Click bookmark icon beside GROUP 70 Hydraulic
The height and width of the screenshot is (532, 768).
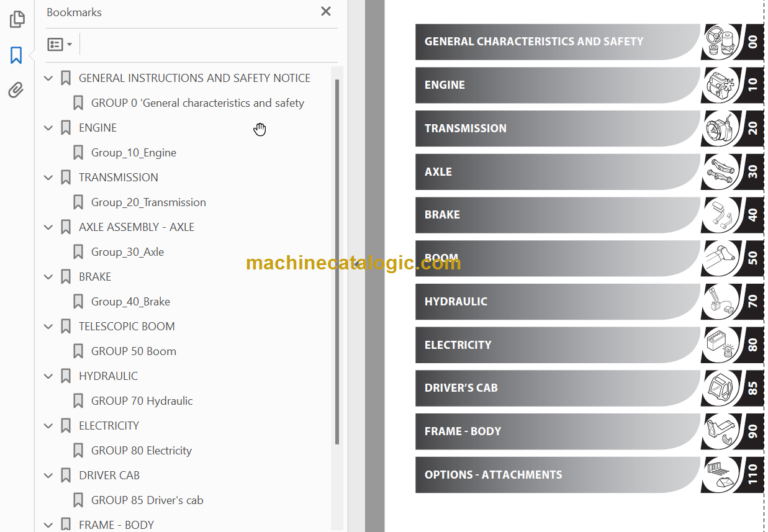[x=78, y=401]
